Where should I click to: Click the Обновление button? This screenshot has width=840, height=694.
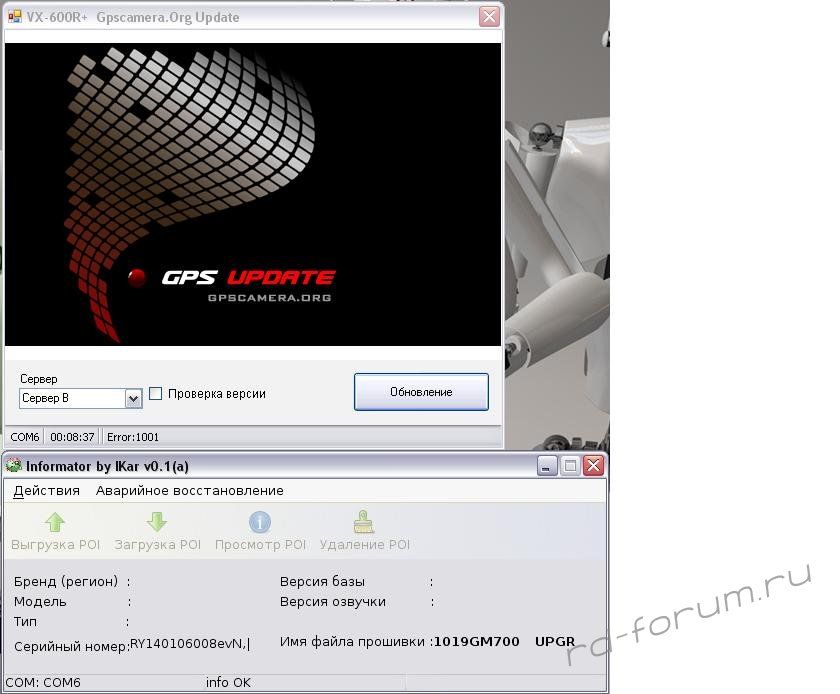point(421,392)
